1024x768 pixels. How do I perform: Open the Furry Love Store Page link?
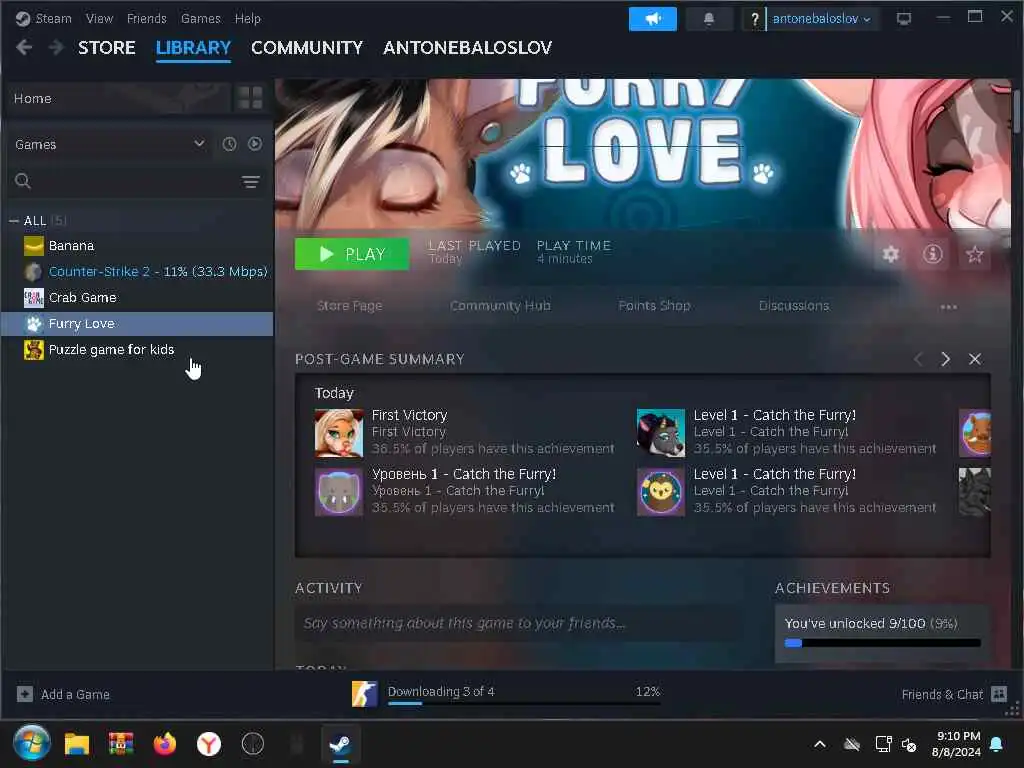tap(349, 306)
